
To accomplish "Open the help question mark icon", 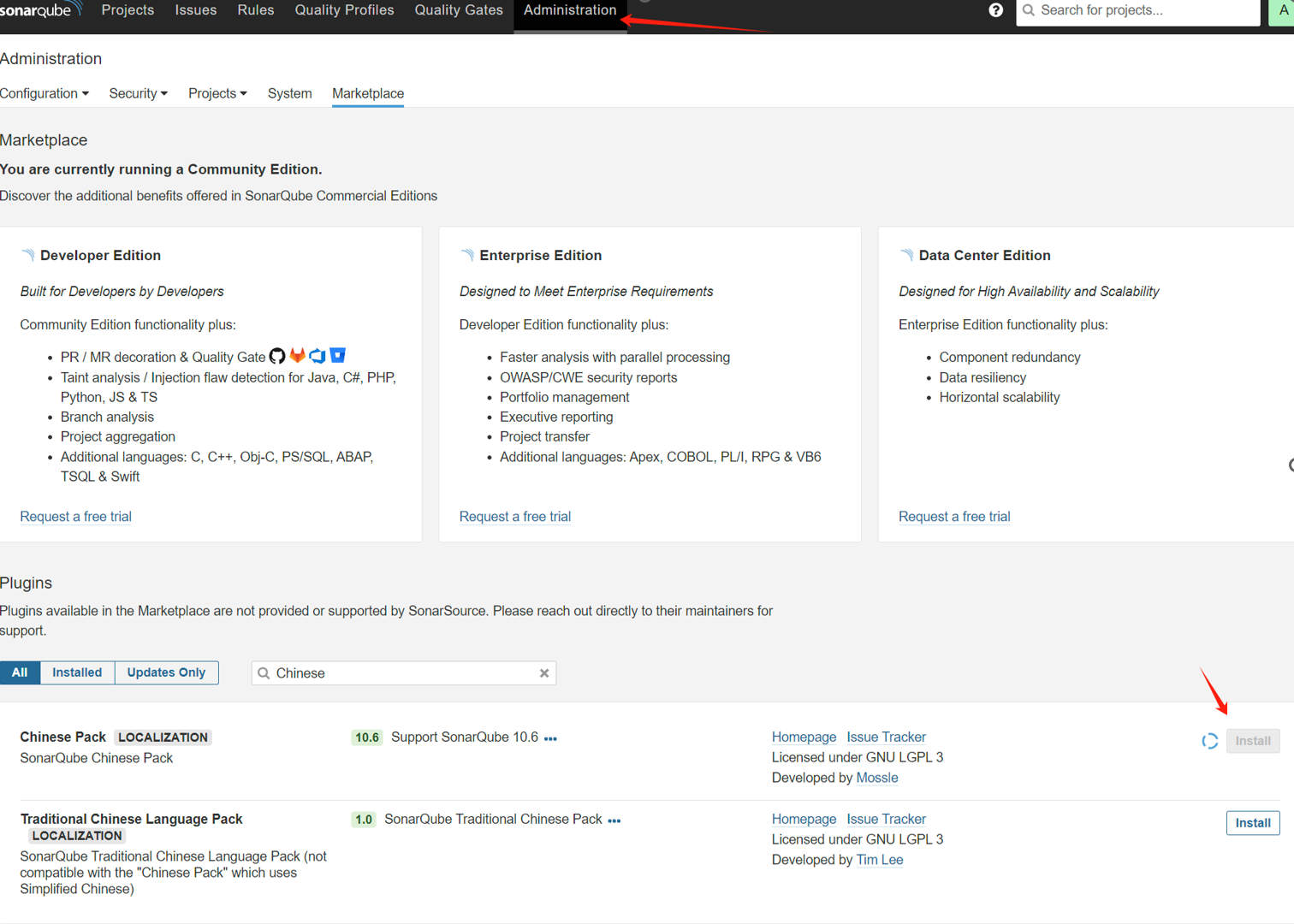I will pyautogui.click(x=995, y=10).
